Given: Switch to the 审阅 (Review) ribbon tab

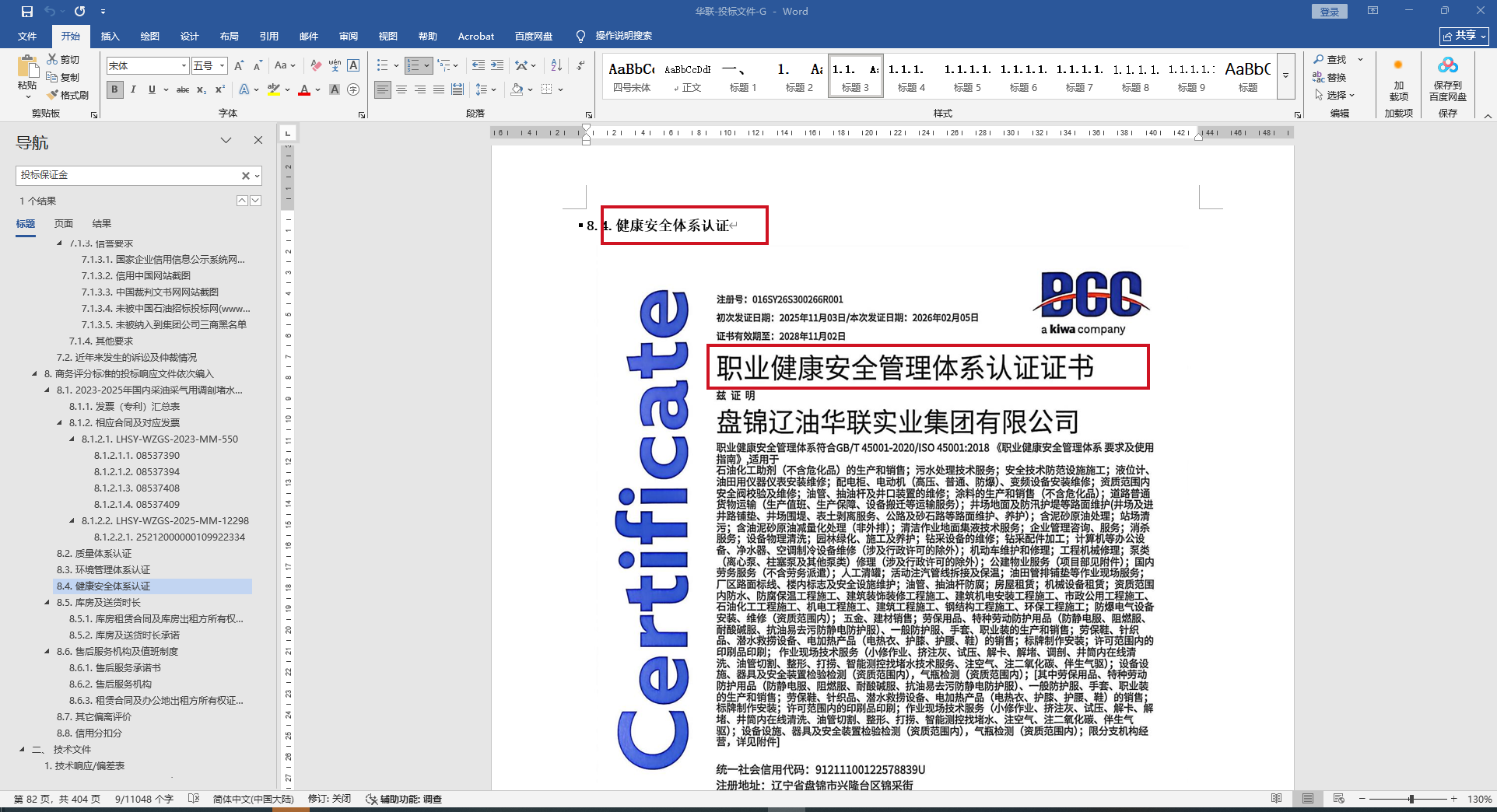Looking at the screenshot, I should click(349, 36).
